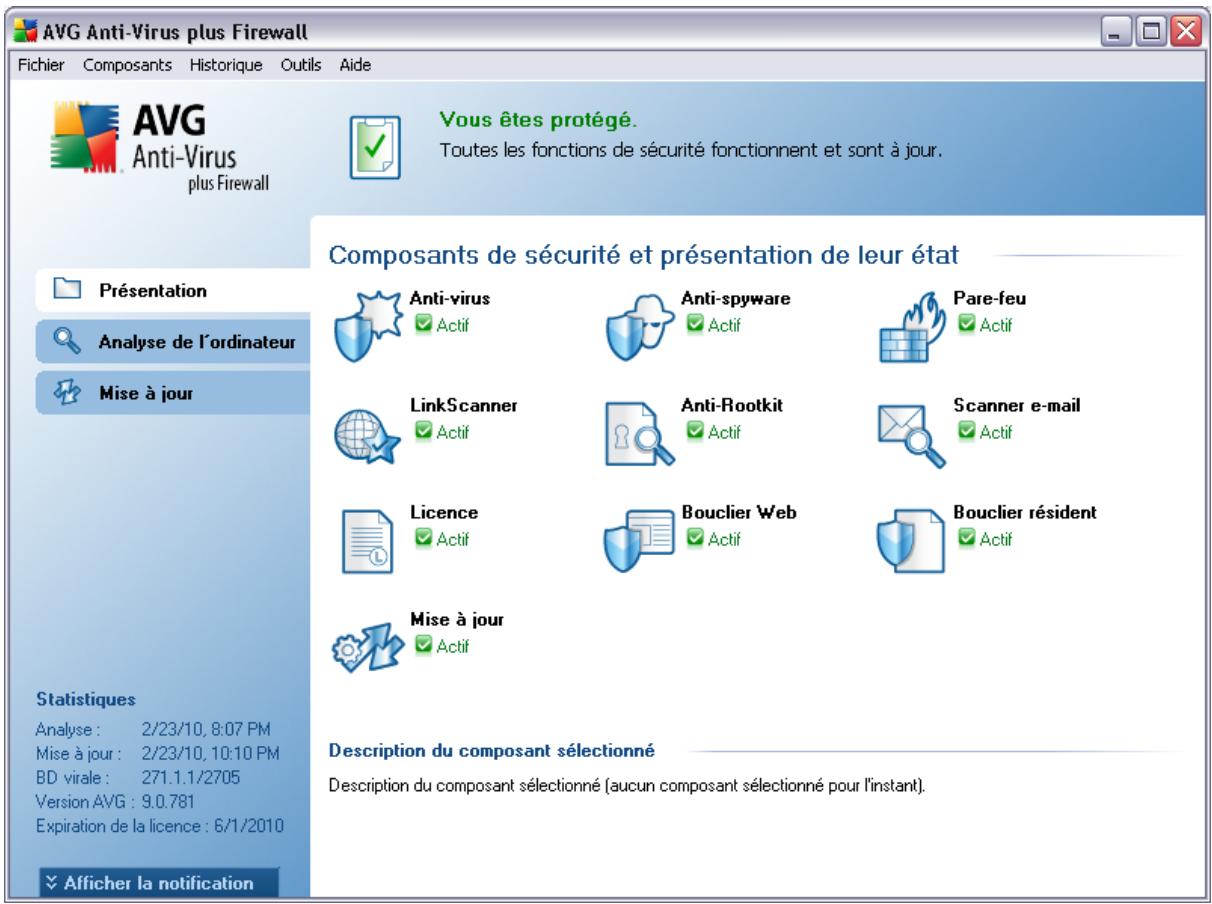Switch to Analyse de l'ordinateur tab
The width and height of the screenshot is (1212, 904).
(173, 343)
